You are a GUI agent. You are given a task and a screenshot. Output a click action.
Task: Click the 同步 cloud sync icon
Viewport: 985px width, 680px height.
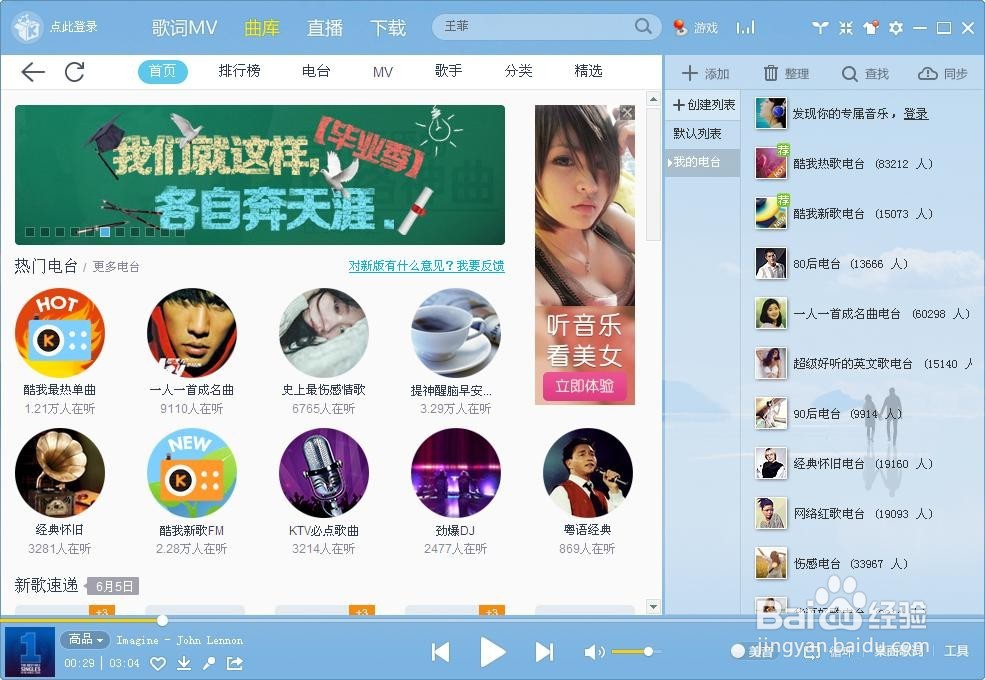928,74
